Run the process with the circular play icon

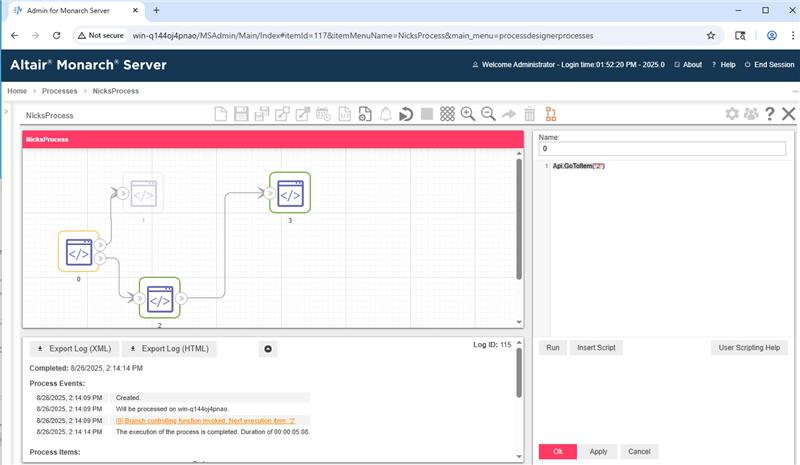pyautogui.click(x=406, y=114)
